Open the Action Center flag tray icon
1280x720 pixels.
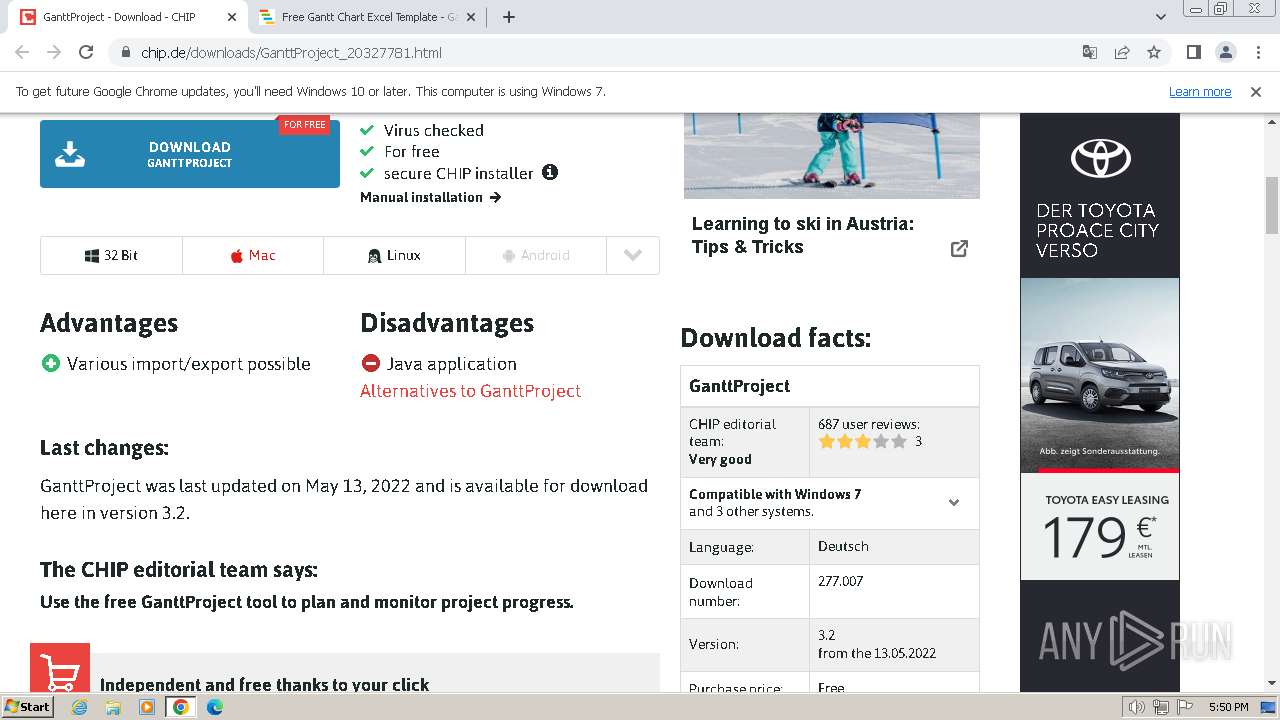[1185, 707]
